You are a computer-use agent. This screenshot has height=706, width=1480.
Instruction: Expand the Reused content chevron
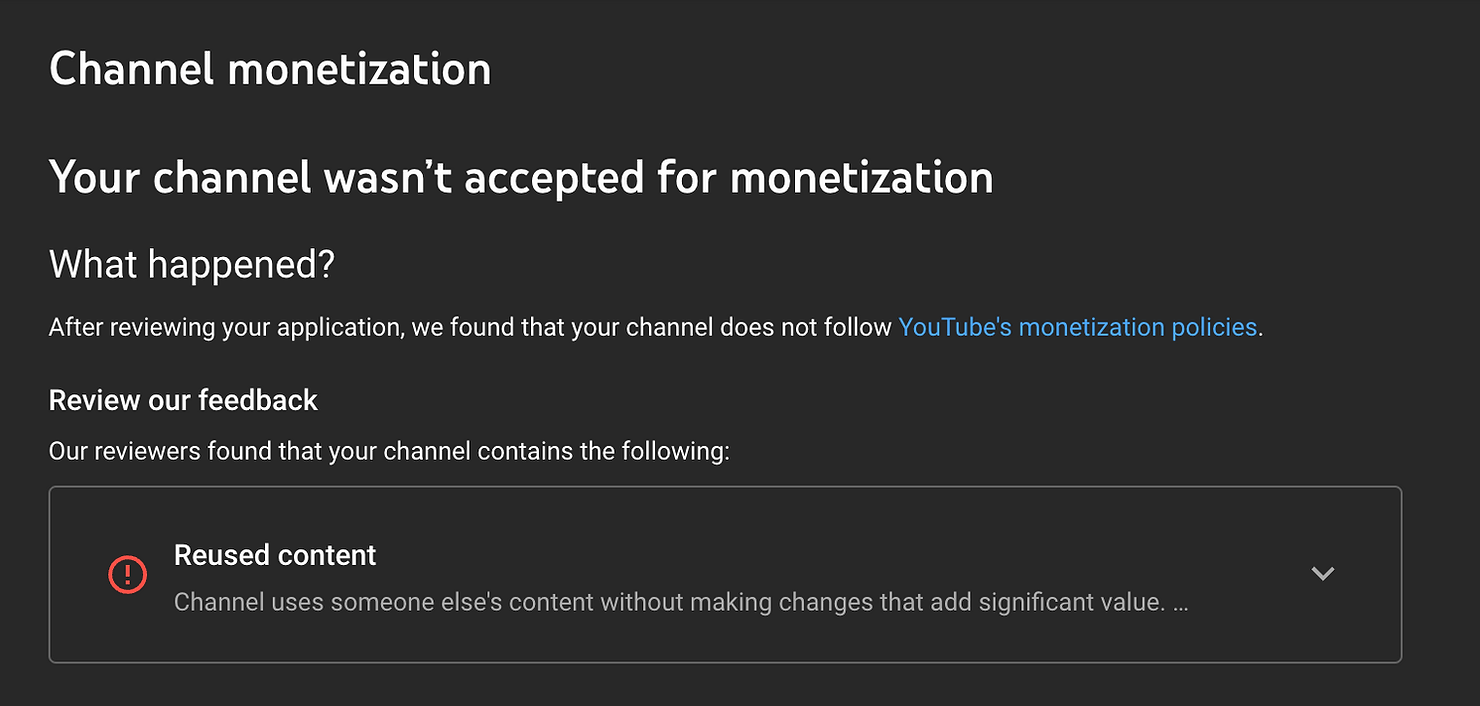tap(1322, 574)
